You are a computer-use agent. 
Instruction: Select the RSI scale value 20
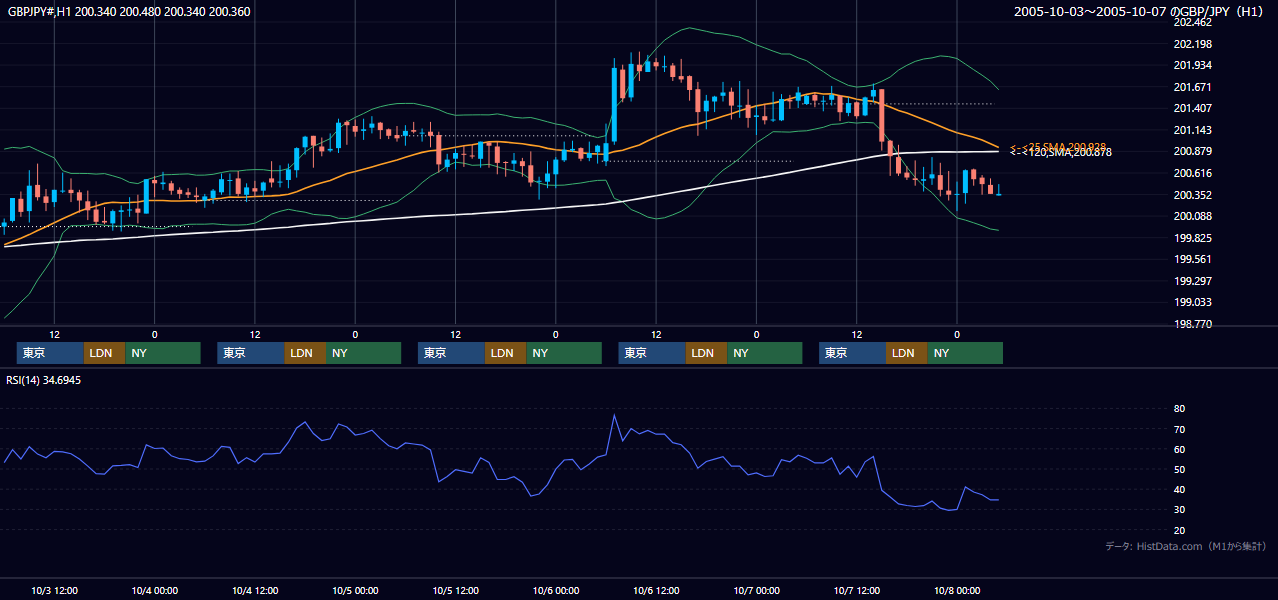[1180, 531]
